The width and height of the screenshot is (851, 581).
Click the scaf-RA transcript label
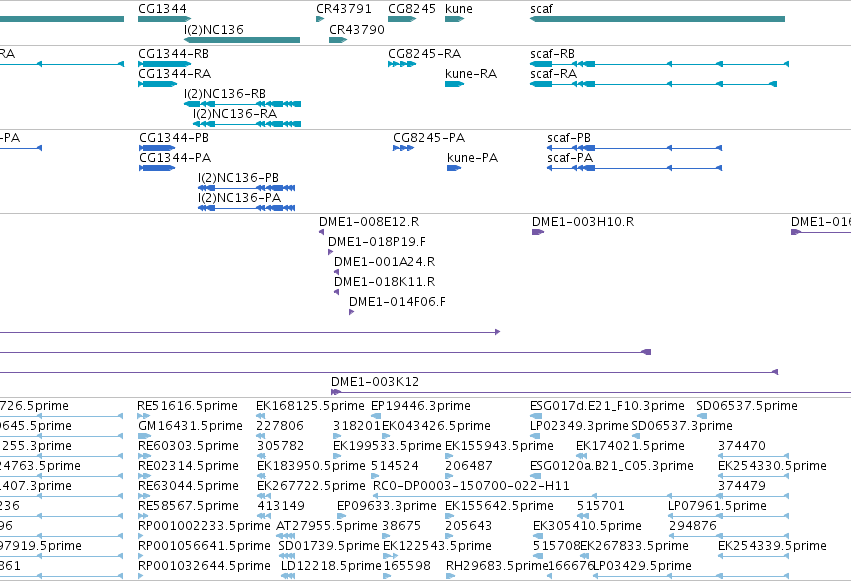(x=554, y=74)
